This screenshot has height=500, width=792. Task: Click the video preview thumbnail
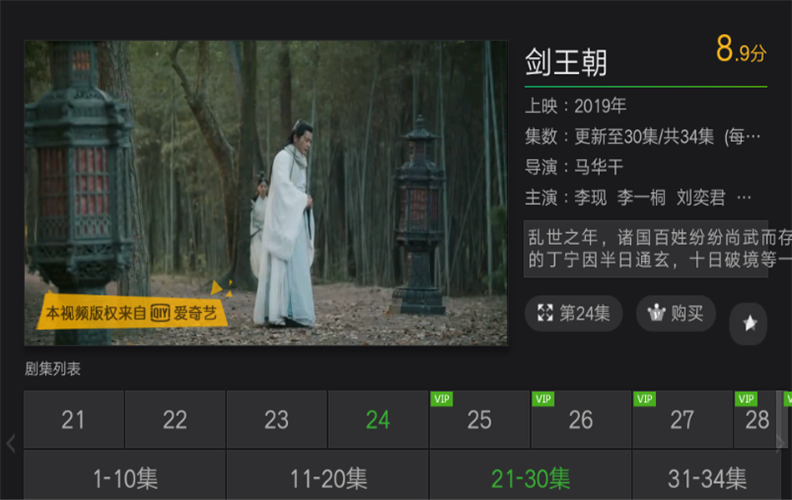266,193
